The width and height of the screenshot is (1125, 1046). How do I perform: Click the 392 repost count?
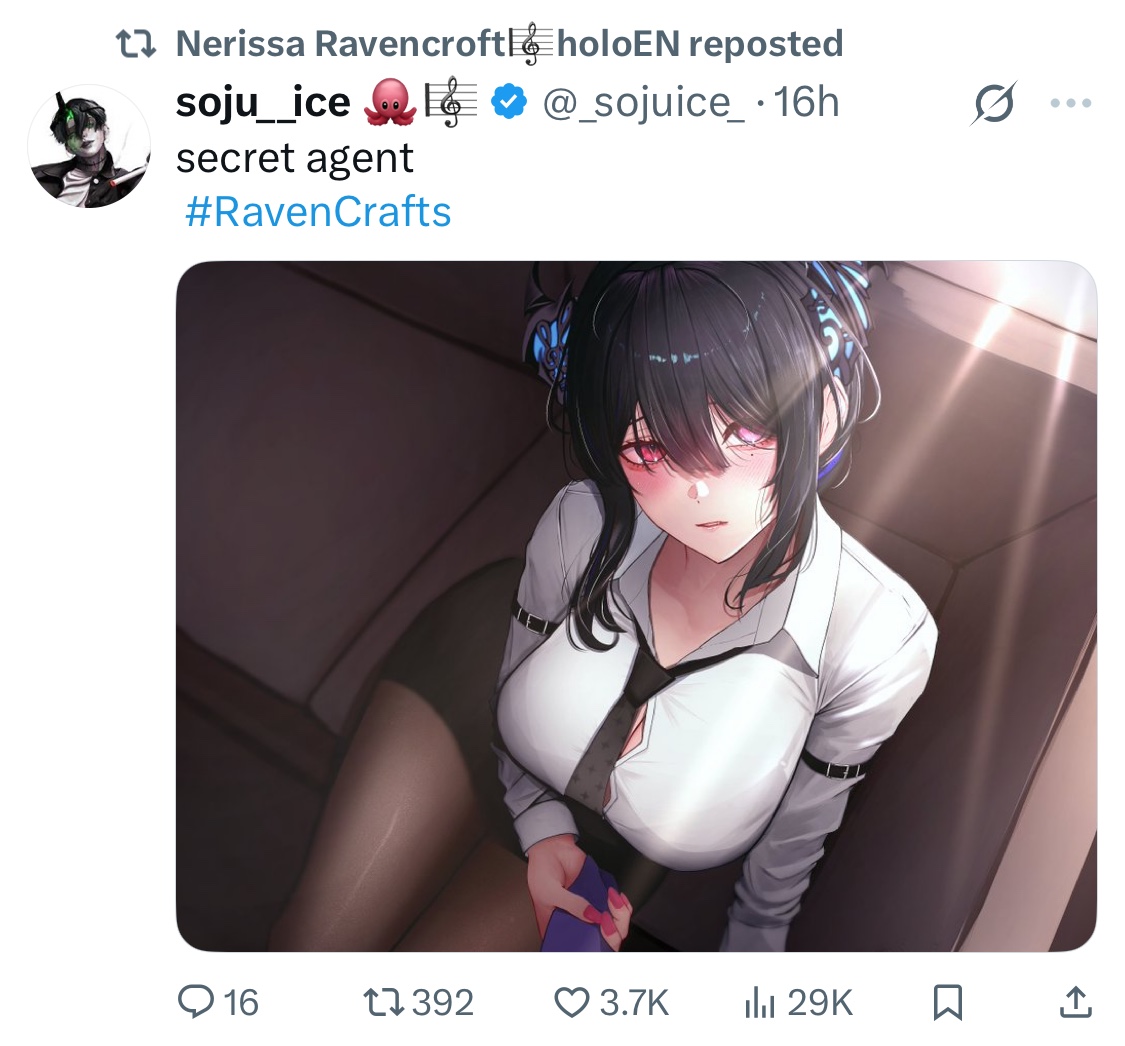[443, 1002]
